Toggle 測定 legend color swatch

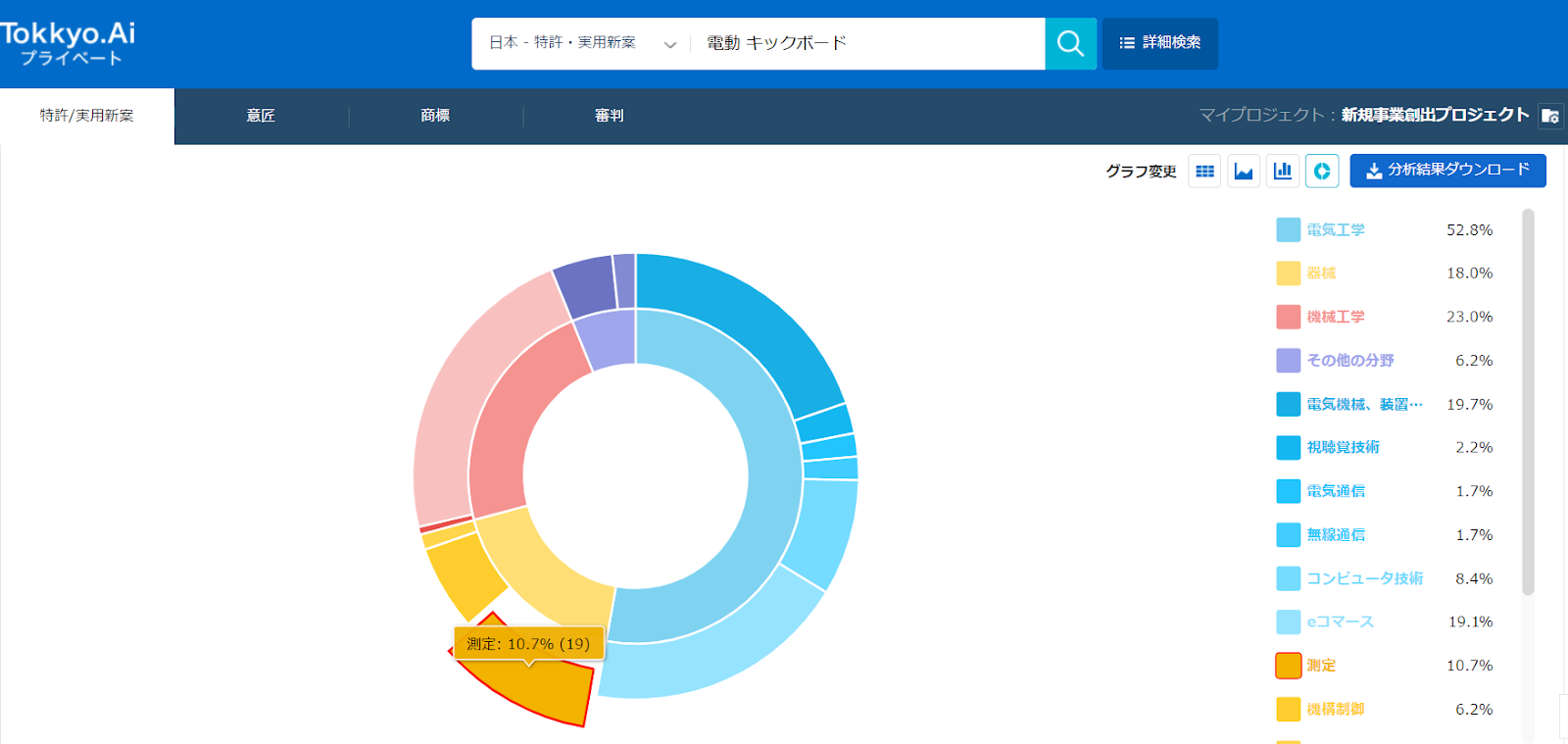coord(1288,666)
